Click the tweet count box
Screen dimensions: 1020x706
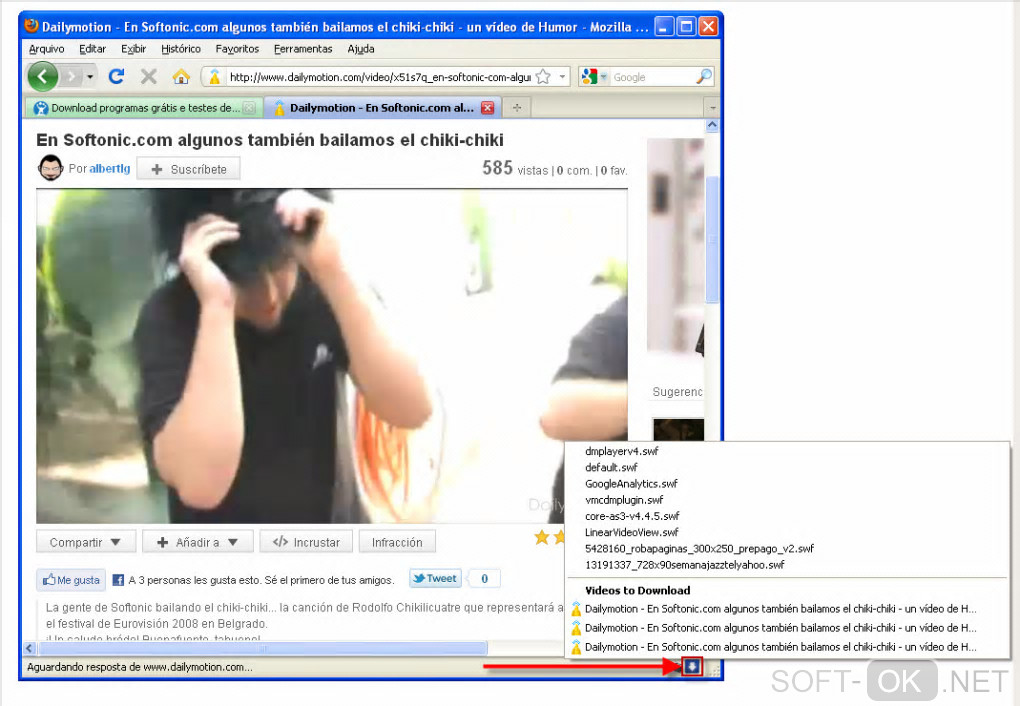tap(484, 578)
